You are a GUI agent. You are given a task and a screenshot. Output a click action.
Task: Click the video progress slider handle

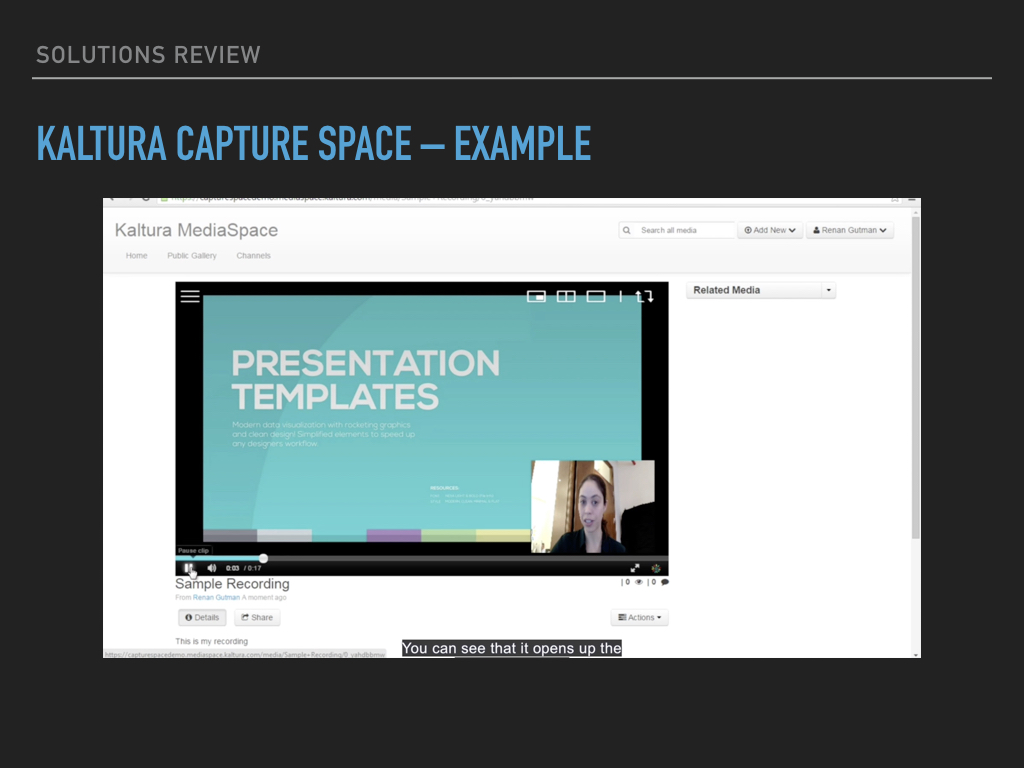coord(263,558)
